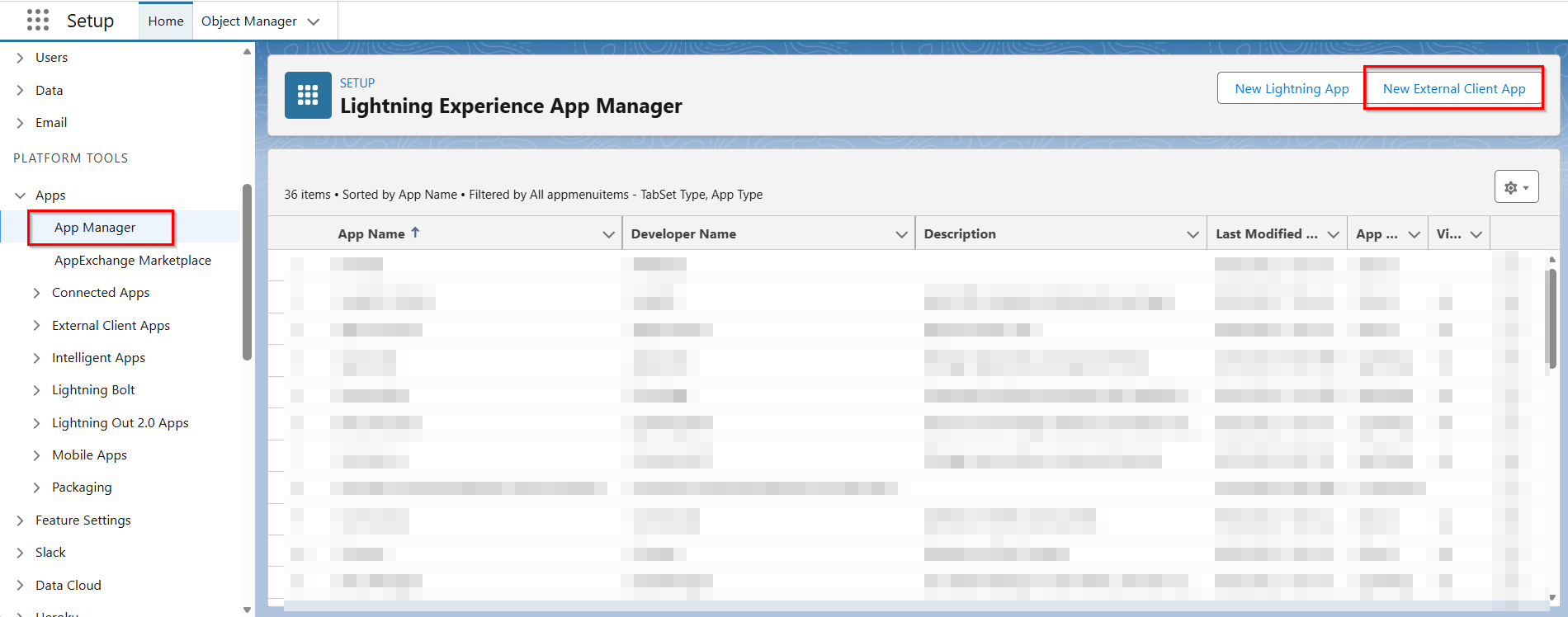Click the App Manager setup grid icon
Image resolution: width=1568 pixels, height=617 pixels.
308,95
